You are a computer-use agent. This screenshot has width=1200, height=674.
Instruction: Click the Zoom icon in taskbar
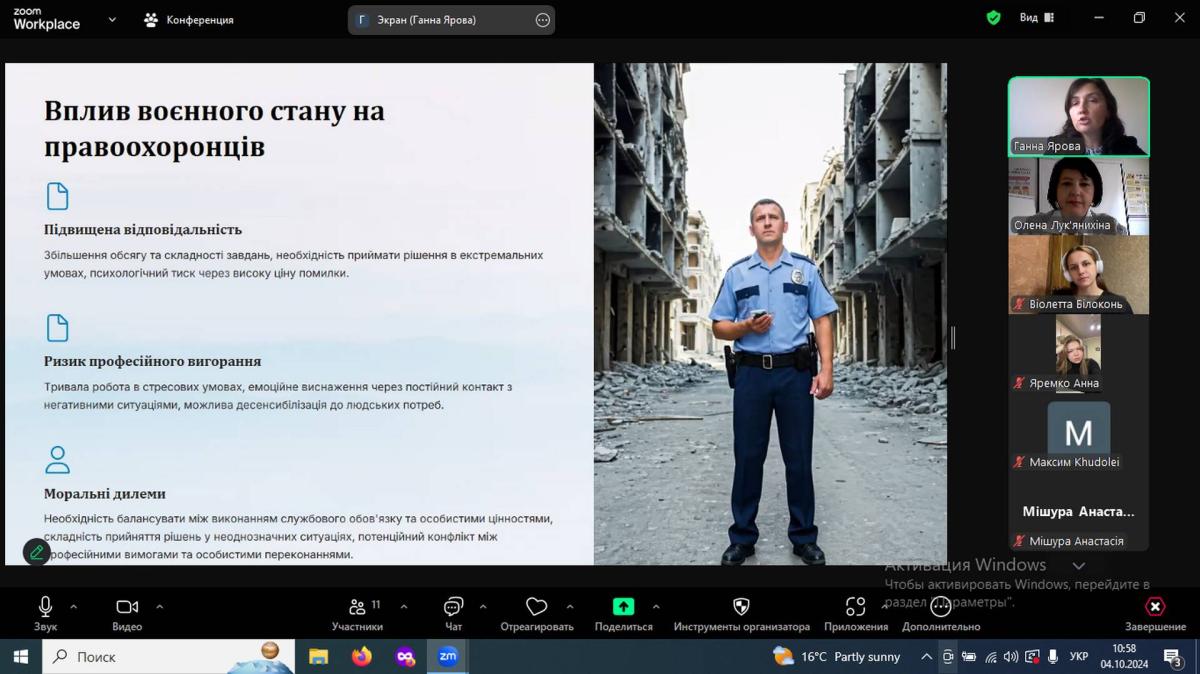tap(448, 657)
